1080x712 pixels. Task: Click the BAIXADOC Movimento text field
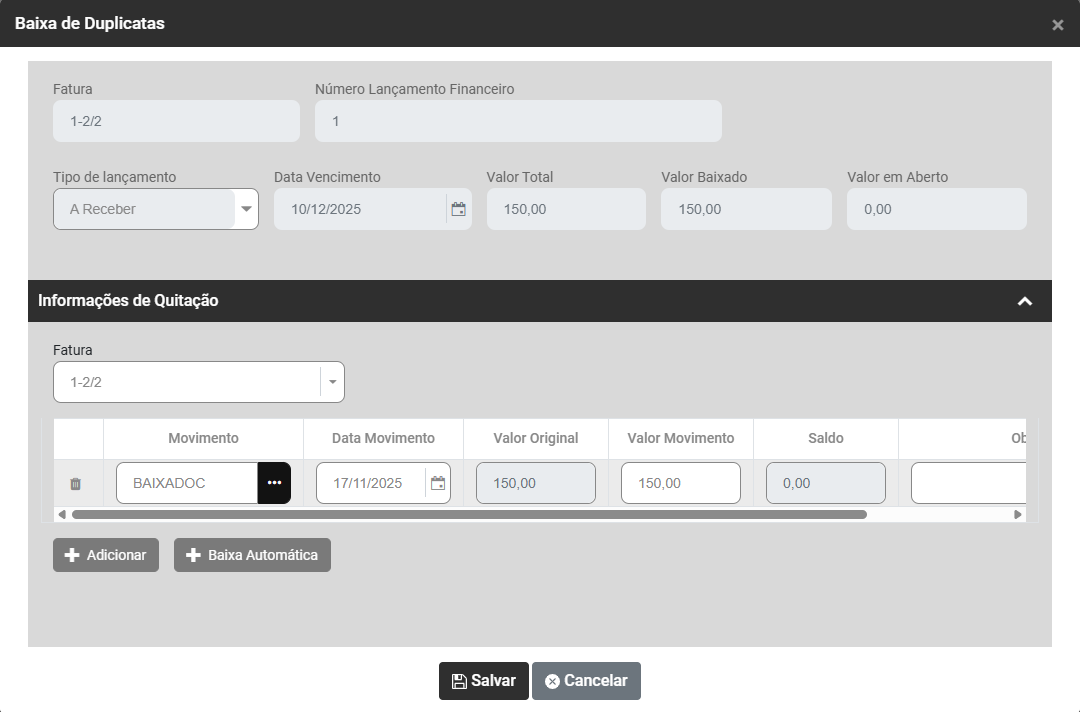[x=187, y=483]
